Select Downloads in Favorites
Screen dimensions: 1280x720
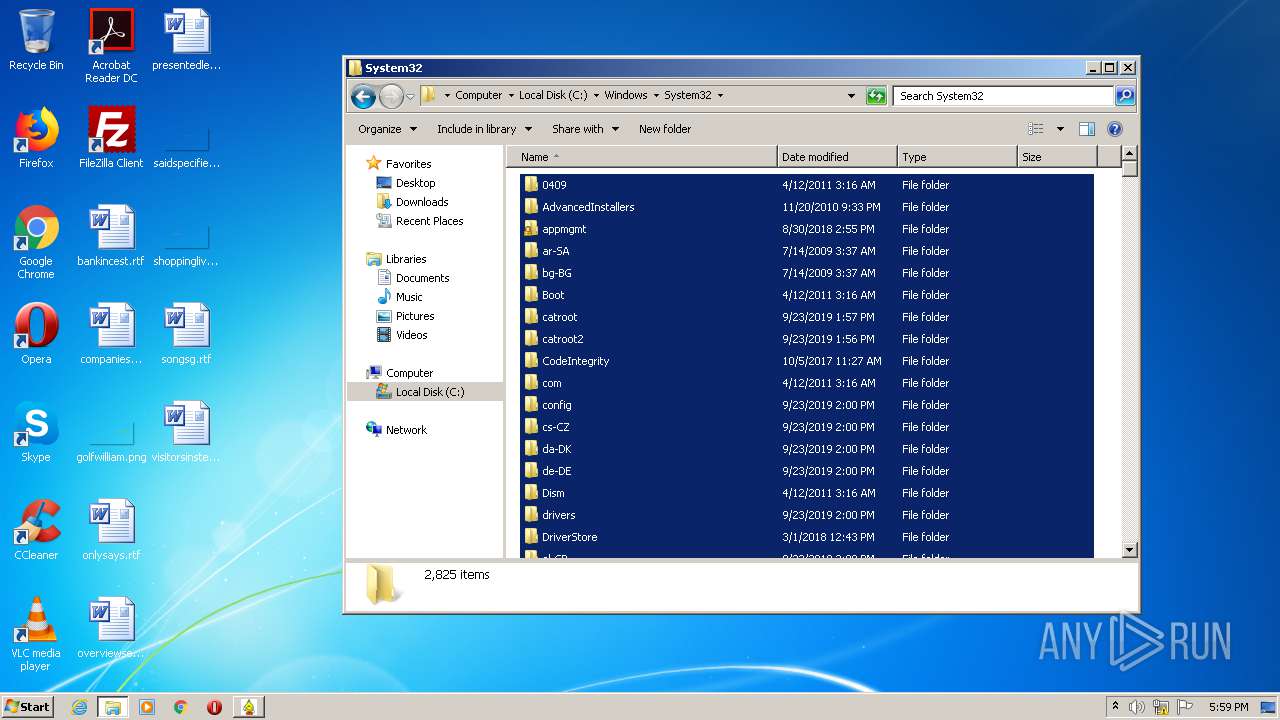click(422, 202)
